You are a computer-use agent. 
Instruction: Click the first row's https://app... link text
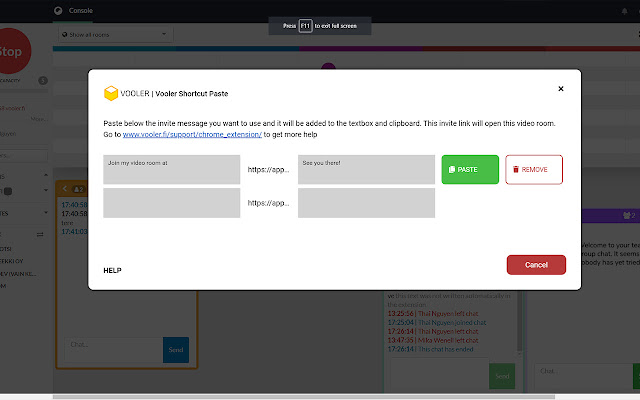(268, 169)
